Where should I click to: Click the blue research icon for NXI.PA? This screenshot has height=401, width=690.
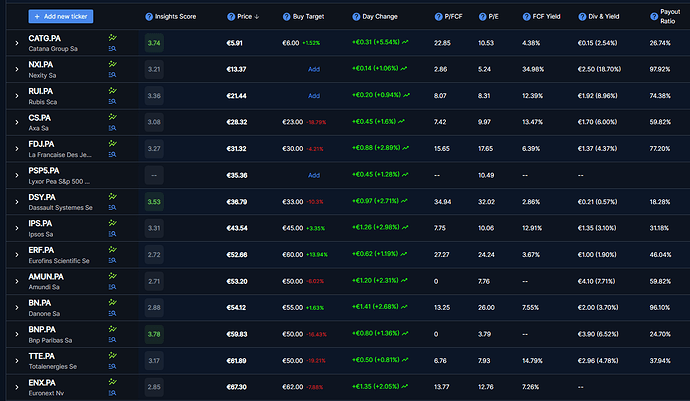112,75
